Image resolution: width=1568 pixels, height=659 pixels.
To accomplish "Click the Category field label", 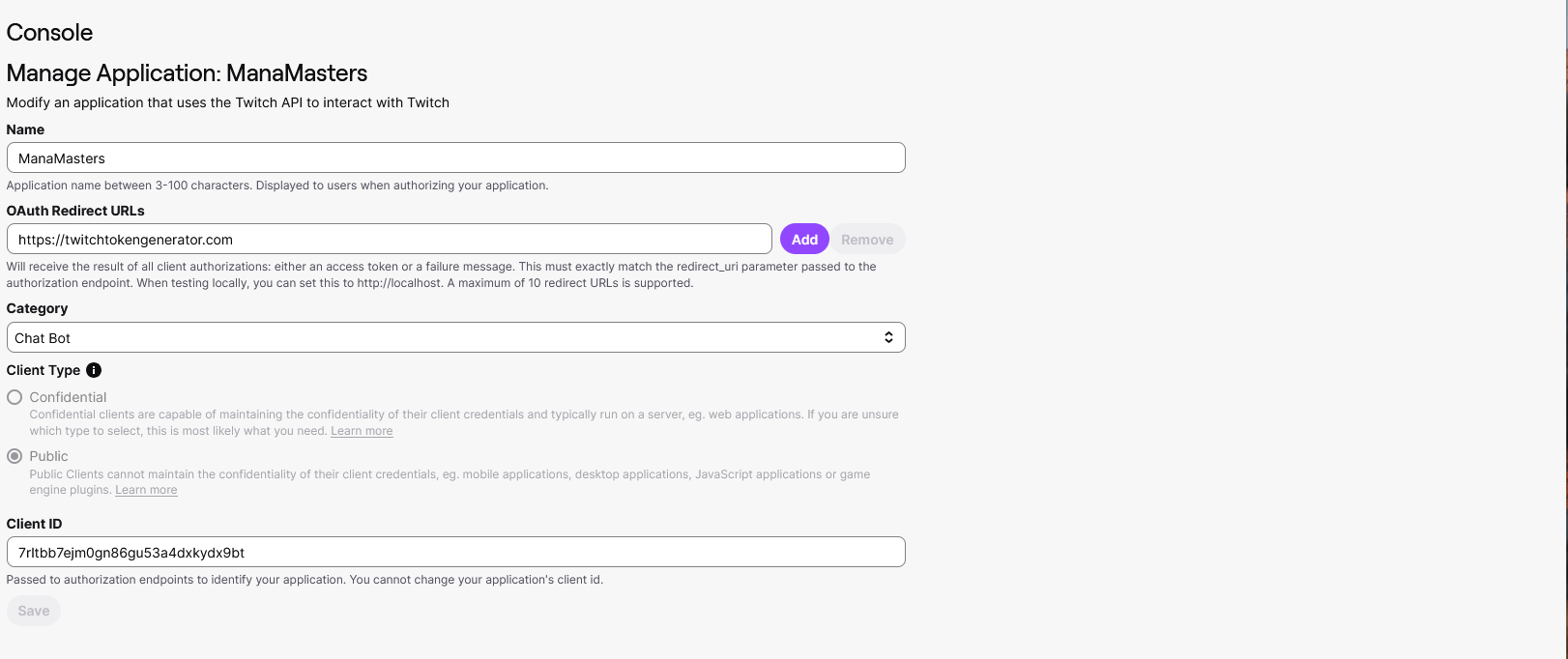I will click(37, 308).
